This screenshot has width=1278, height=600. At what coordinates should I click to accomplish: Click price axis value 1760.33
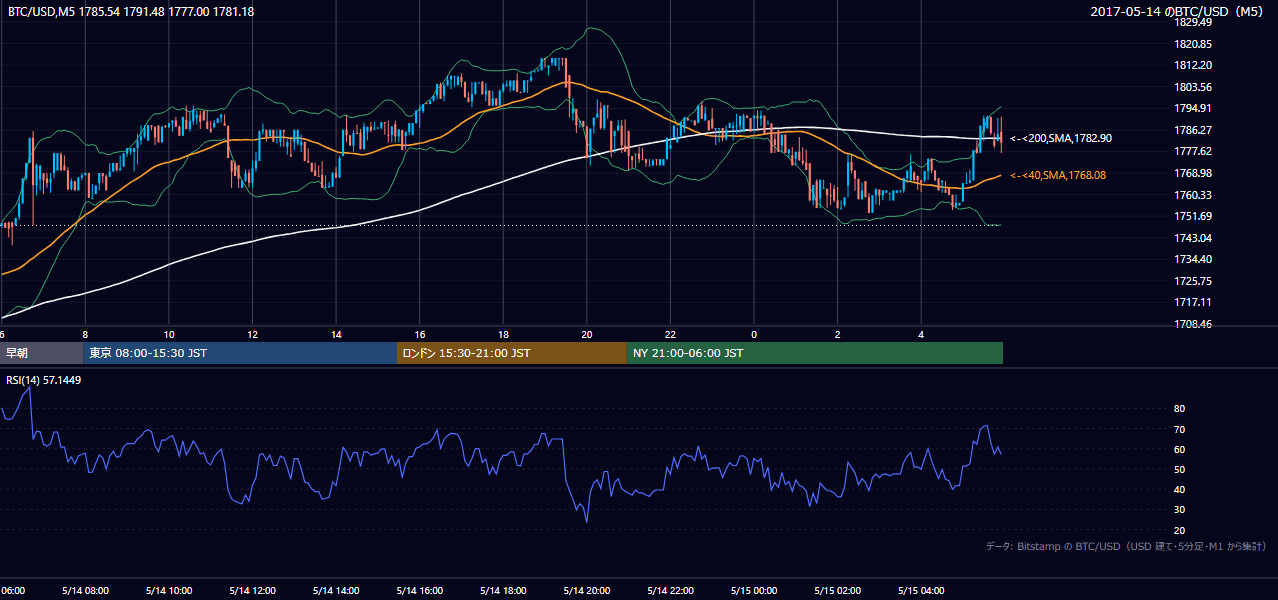coord(1193,195)
